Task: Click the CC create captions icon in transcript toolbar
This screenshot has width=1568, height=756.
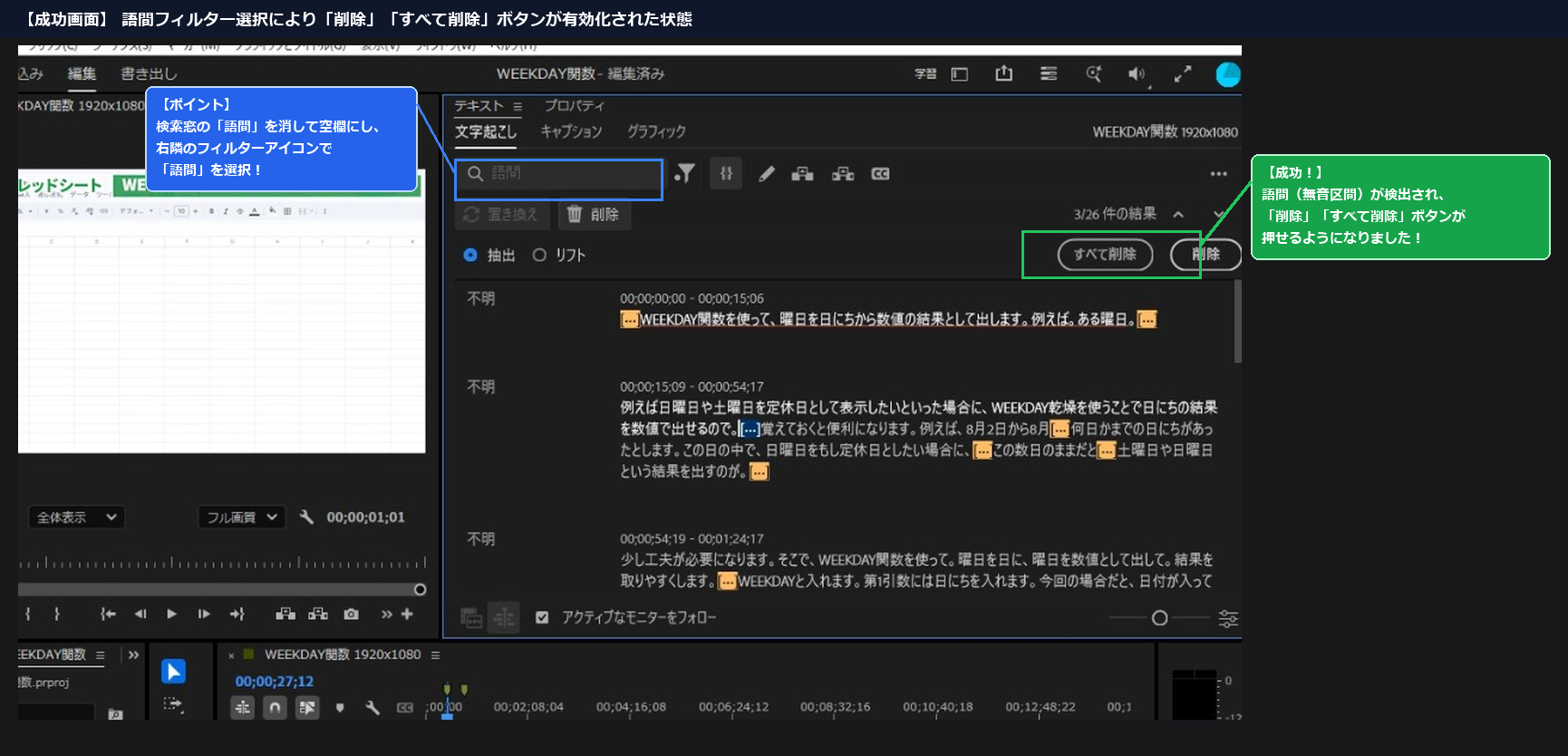Action: tap(880, 174)
